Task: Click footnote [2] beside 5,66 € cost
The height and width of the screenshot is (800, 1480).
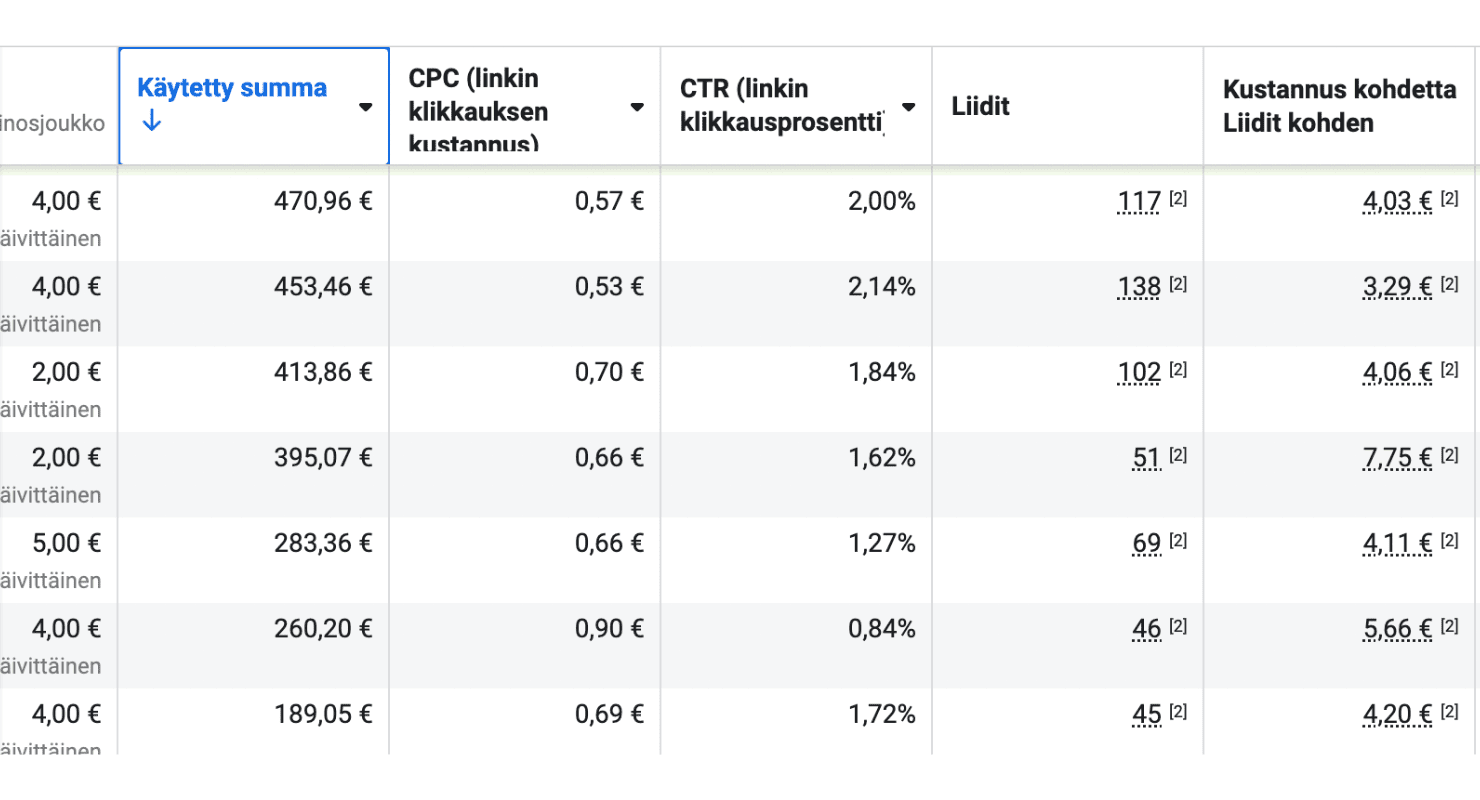Action: coord(1450,626)
